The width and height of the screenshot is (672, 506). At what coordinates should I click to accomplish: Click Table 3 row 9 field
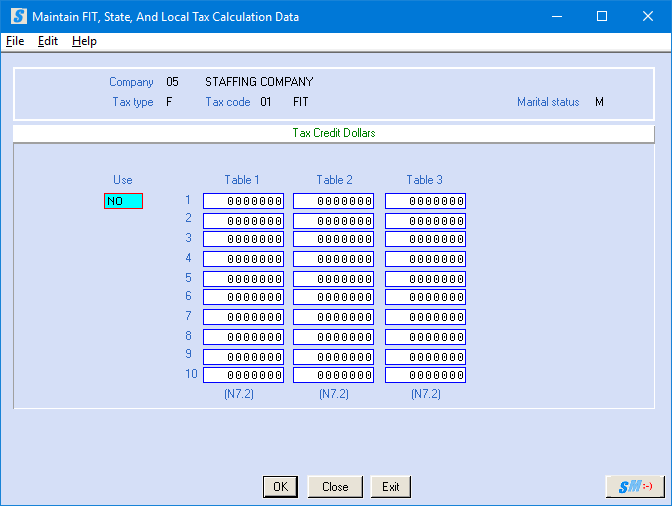pos(425,357)
